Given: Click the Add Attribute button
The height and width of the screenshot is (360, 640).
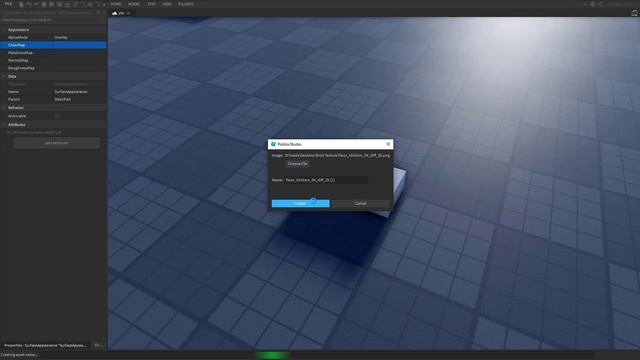Looking at the screenshot, I should (x=56, y=143).
